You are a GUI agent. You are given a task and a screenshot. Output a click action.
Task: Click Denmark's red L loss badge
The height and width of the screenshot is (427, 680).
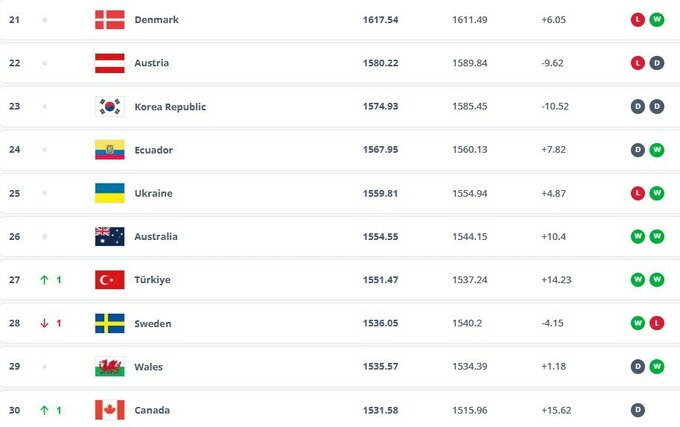637,20
